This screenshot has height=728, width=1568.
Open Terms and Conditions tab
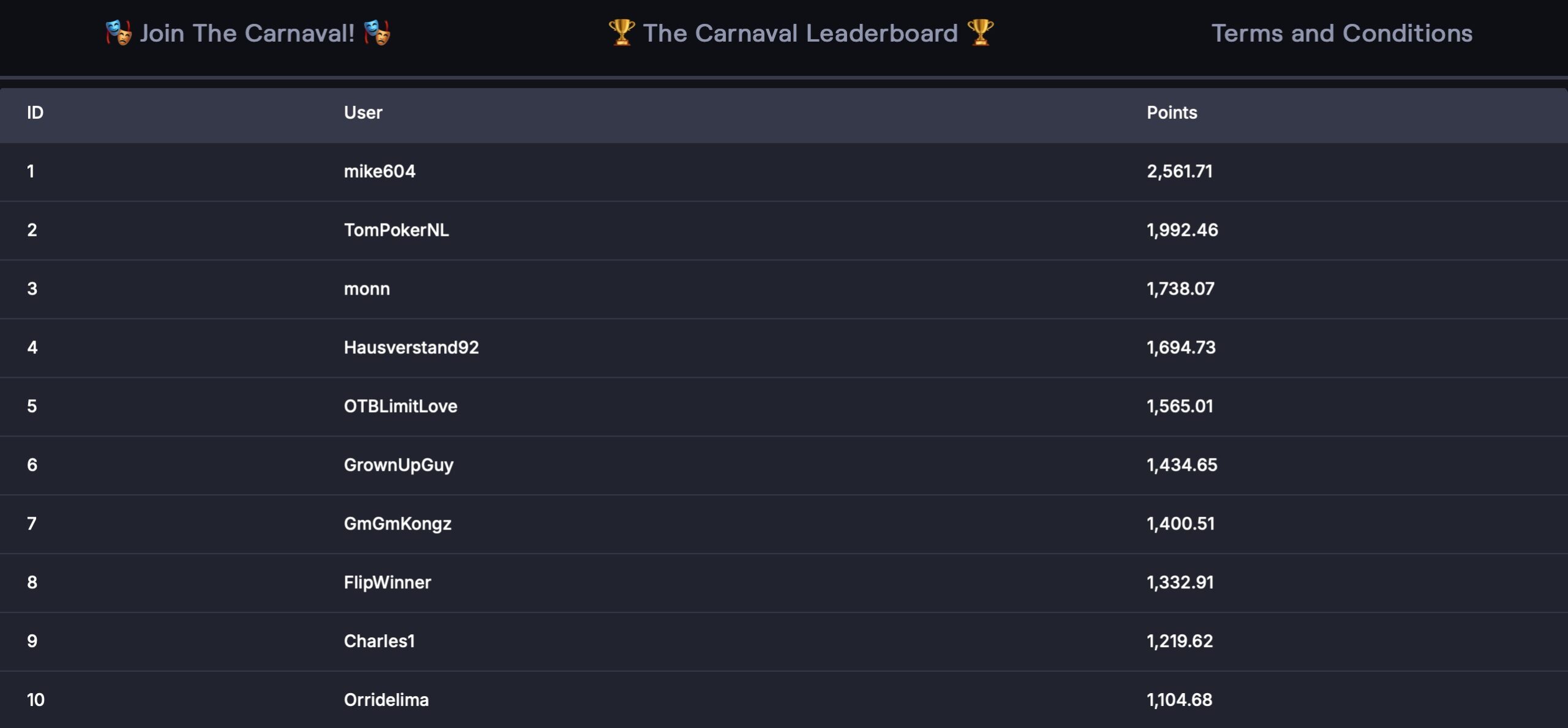click(1342, 33)
